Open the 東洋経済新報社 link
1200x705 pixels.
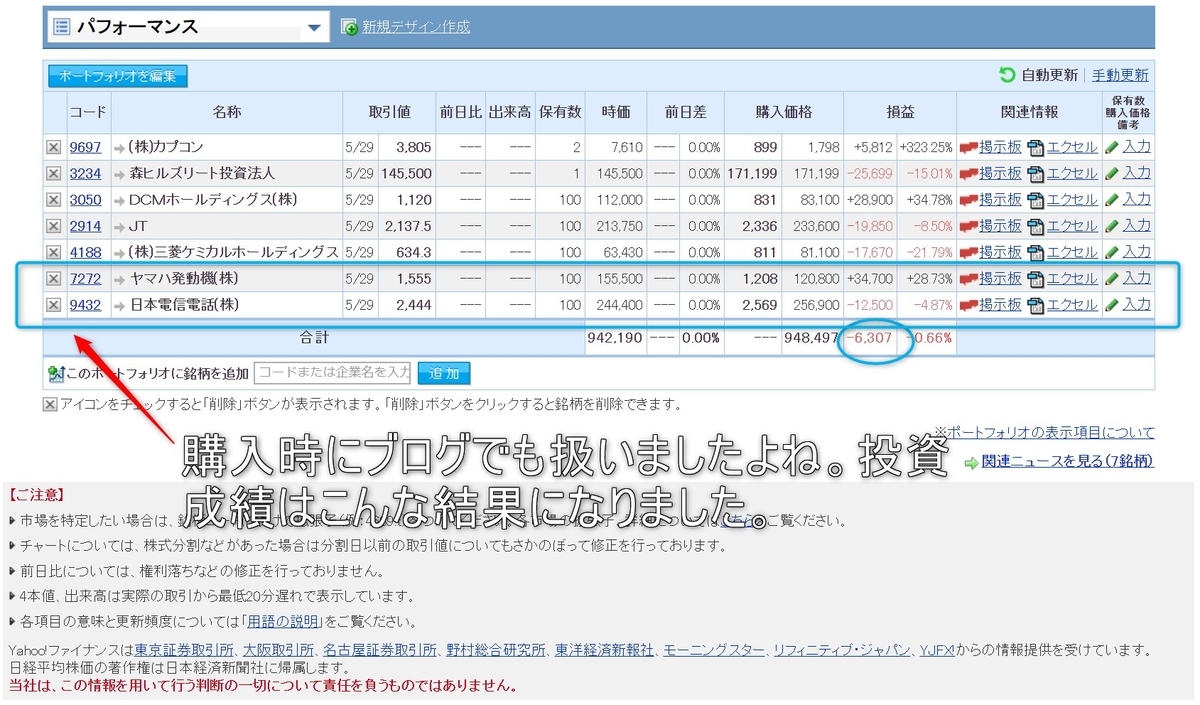pyautogui.click(x=605, y=650)
